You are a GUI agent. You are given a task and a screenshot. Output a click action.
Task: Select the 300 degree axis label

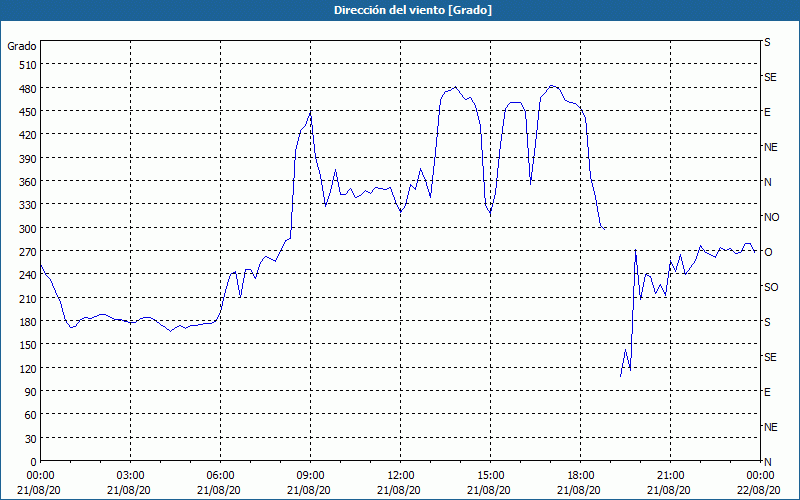[28, 229]
